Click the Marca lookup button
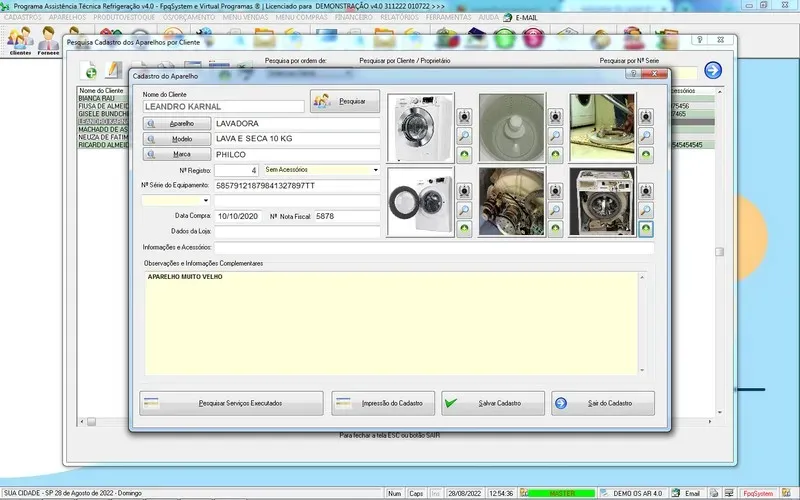800x500 pixels. (x=176, y=155)
